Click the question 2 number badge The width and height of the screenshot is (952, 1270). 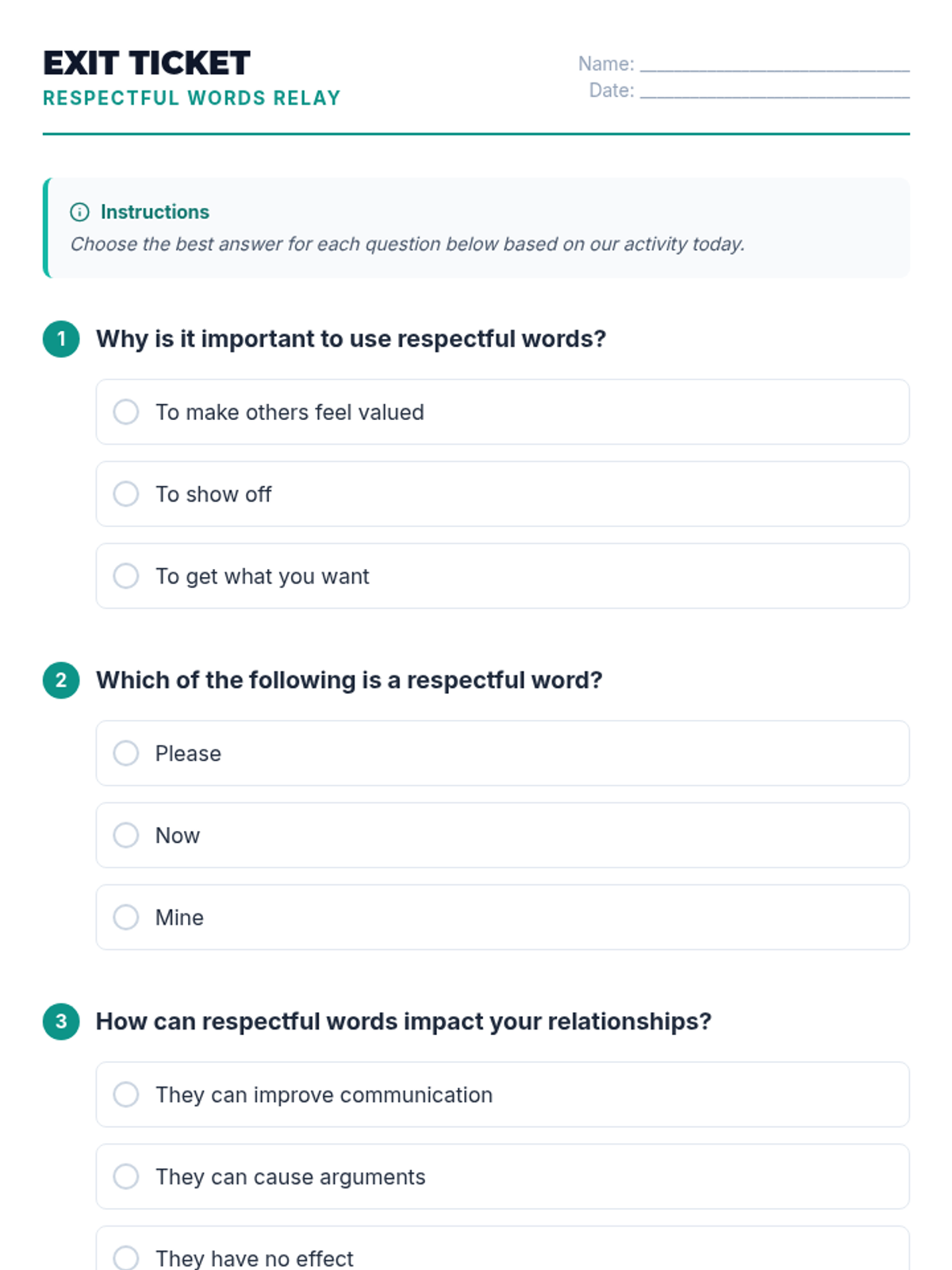tap(61, 680)
